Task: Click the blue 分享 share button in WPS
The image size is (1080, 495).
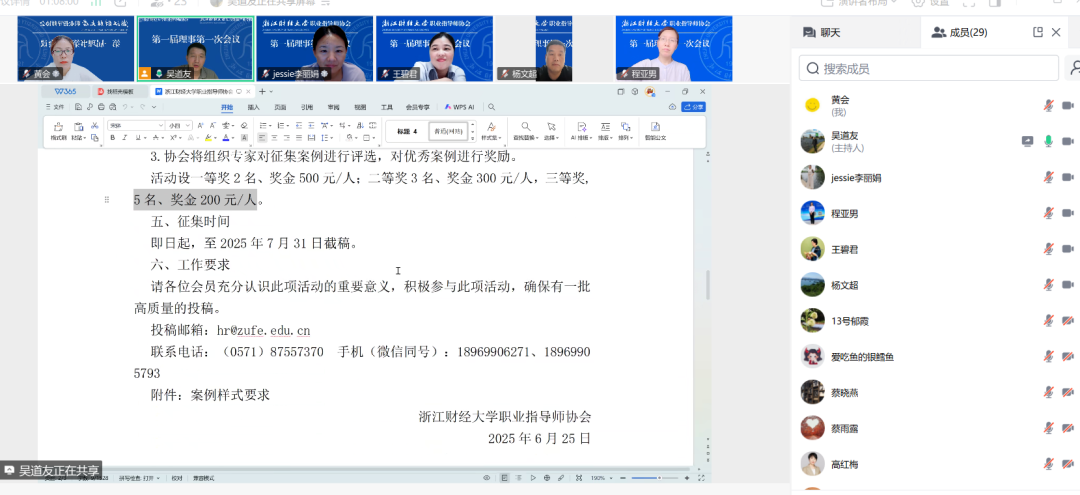Action: click(x=693, y=107)
